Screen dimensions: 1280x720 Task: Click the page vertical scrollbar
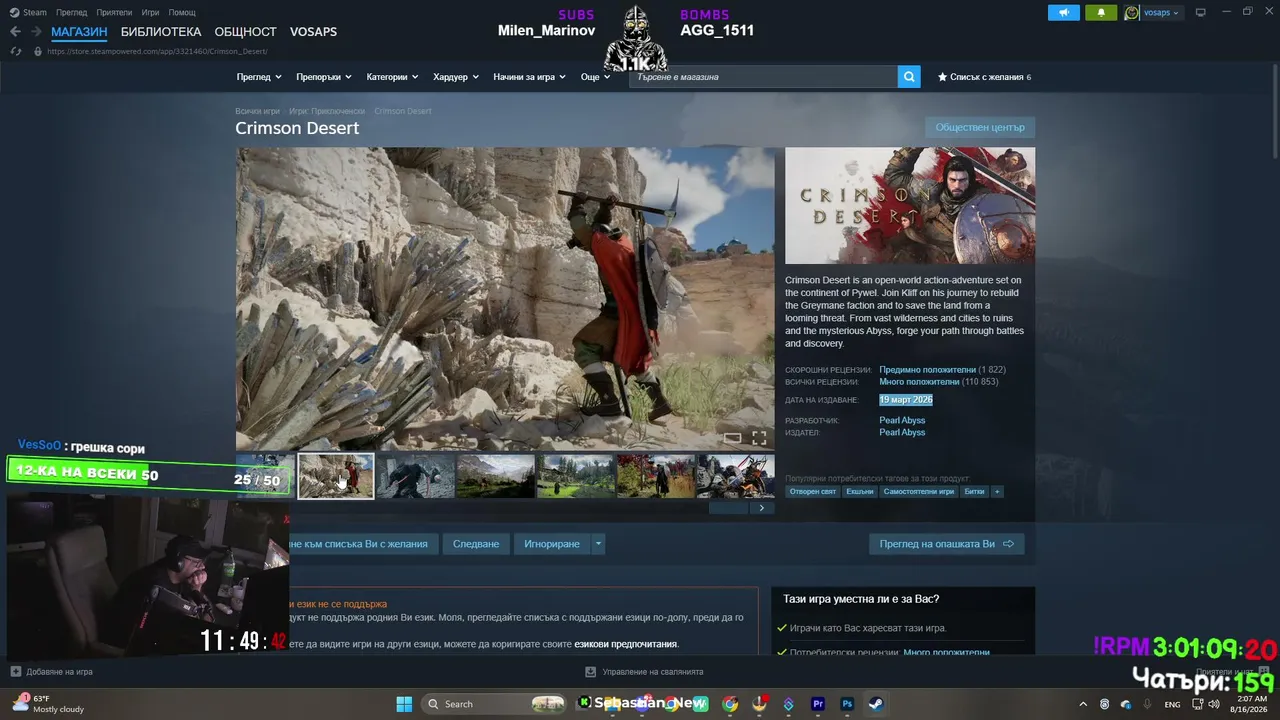tap(1274, 110)
